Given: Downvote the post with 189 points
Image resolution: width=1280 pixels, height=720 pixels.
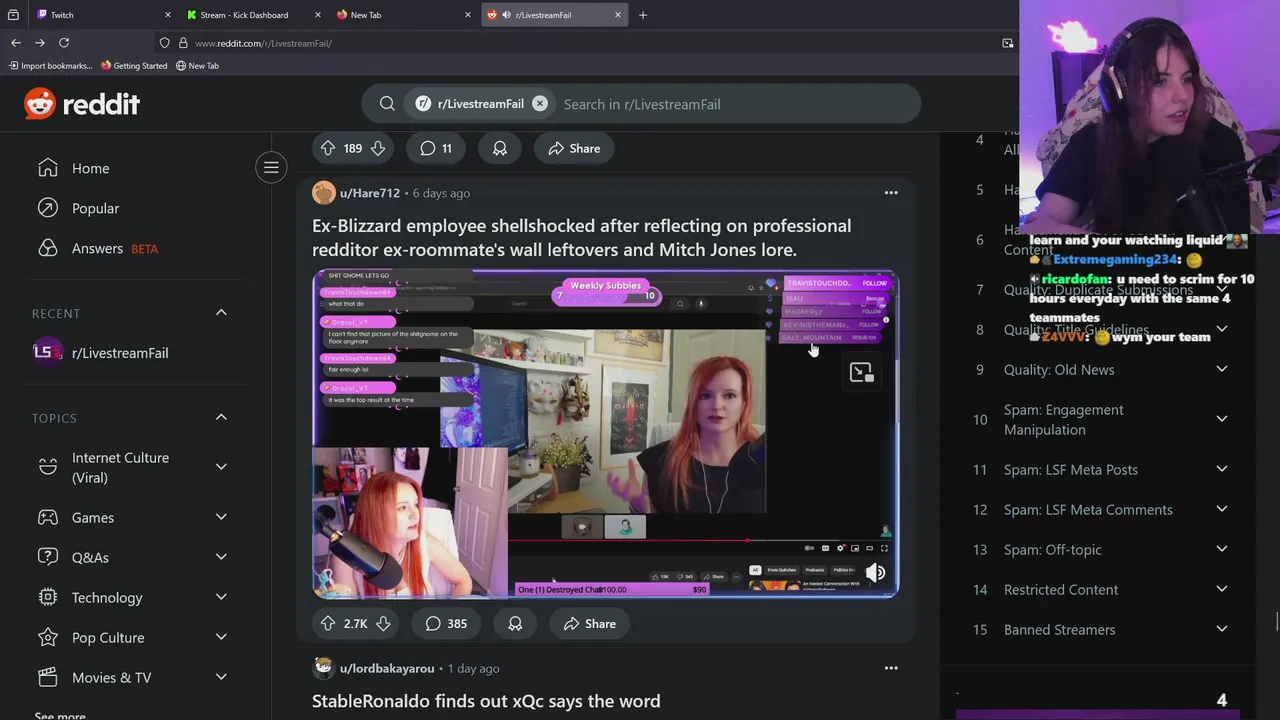Looking at the screenshot, I should click(378, 148).
